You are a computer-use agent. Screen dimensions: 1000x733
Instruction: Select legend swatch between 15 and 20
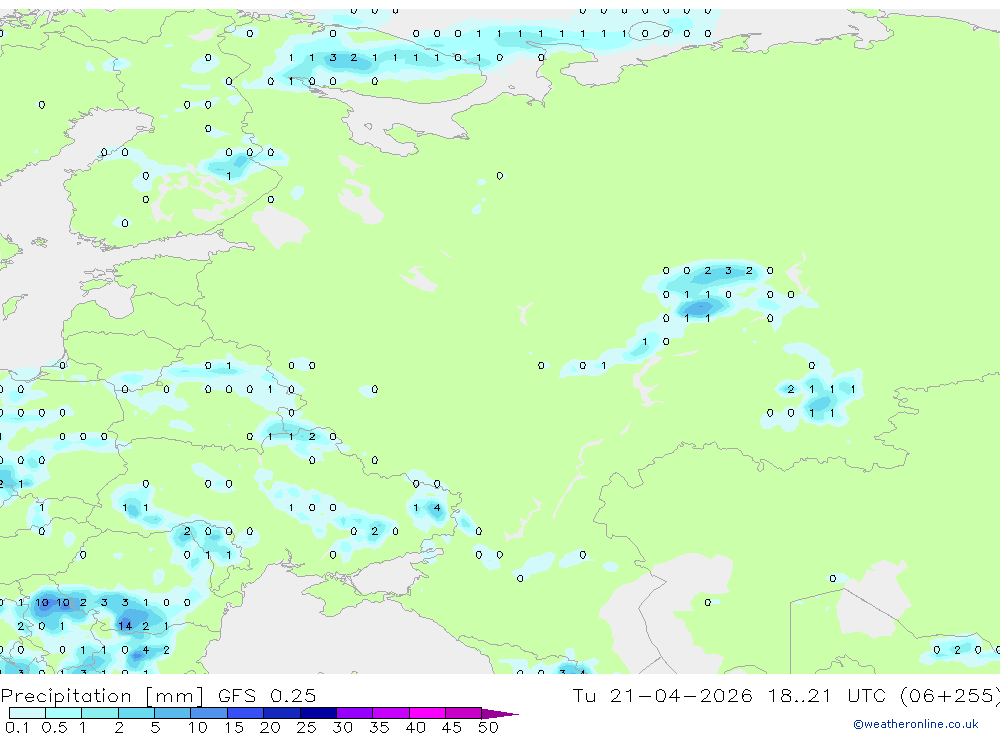click(x=246, y=713)
